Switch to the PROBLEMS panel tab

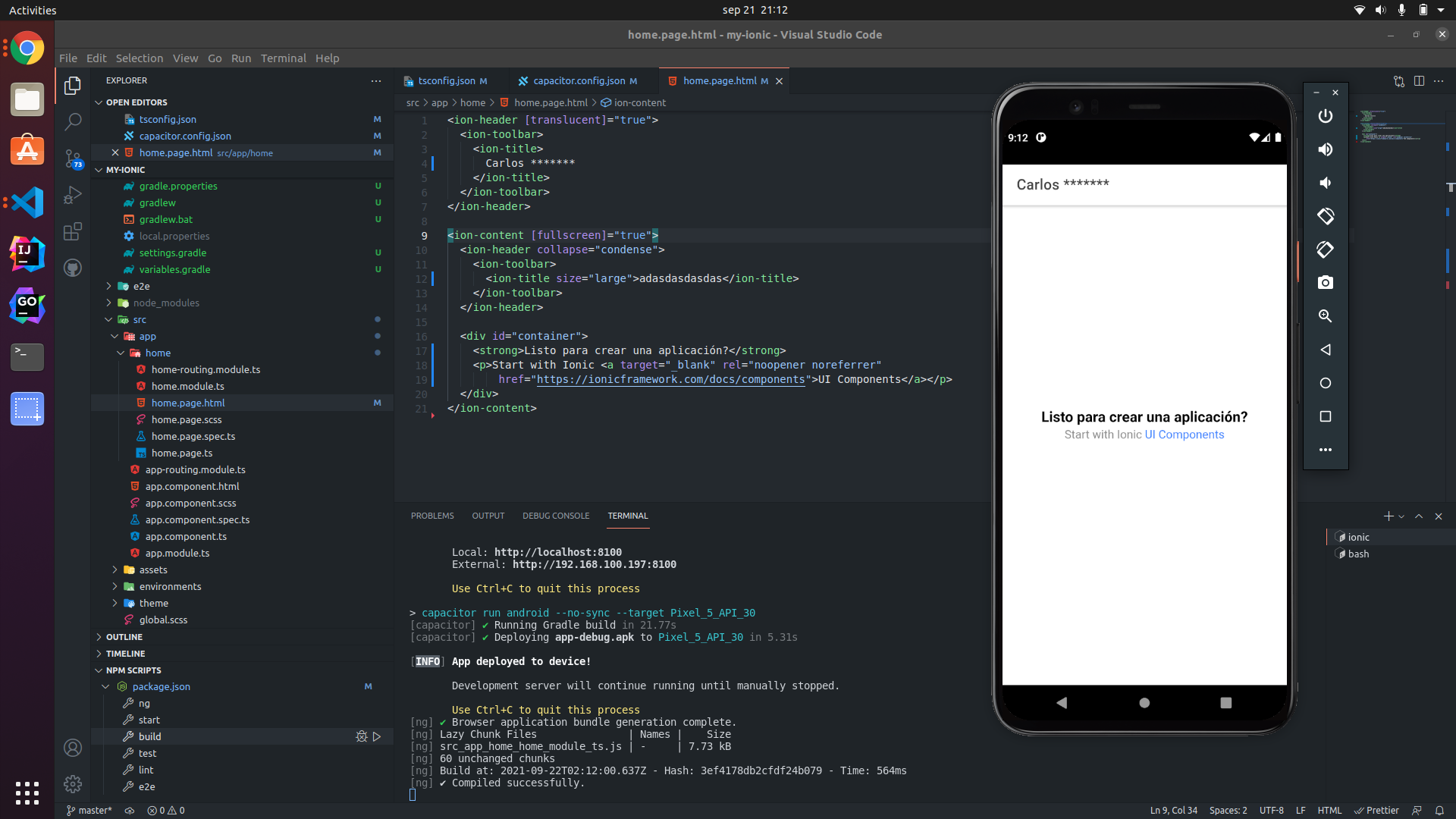click(432, 516)
